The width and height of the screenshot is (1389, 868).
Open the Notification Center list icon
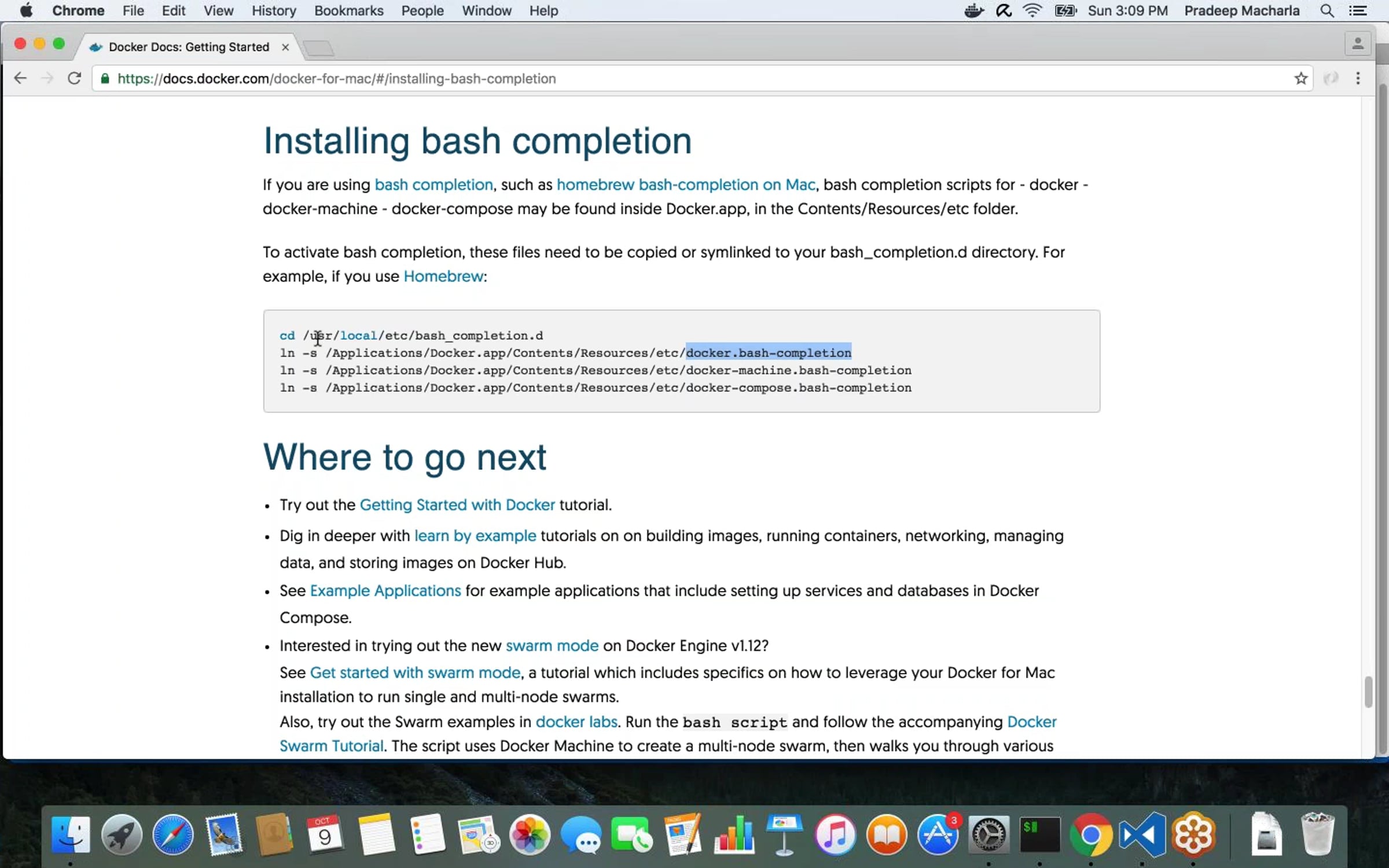[1358, 10]
